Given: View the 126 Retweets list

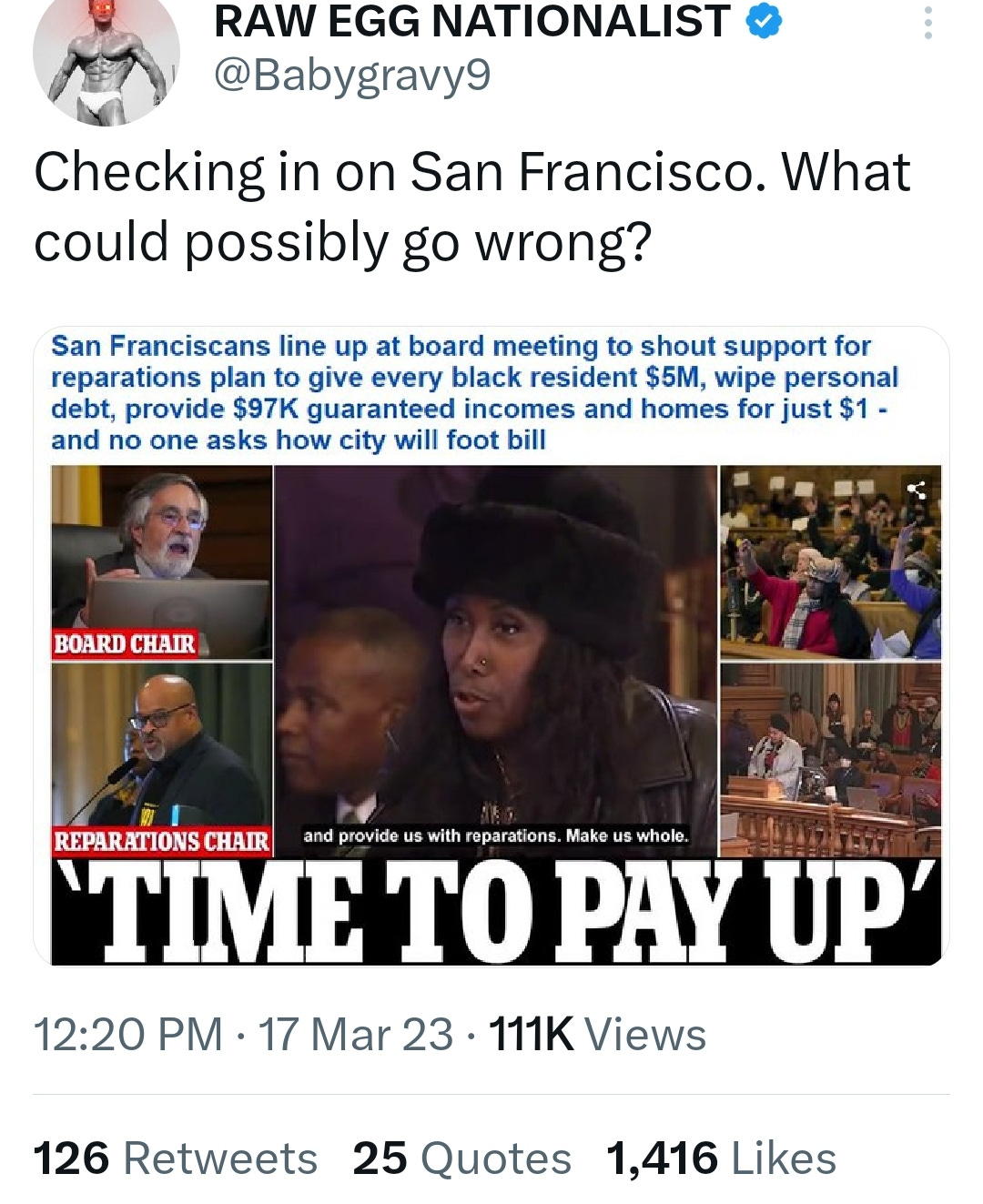Looking at the screenshot, I should (176, 1158).
